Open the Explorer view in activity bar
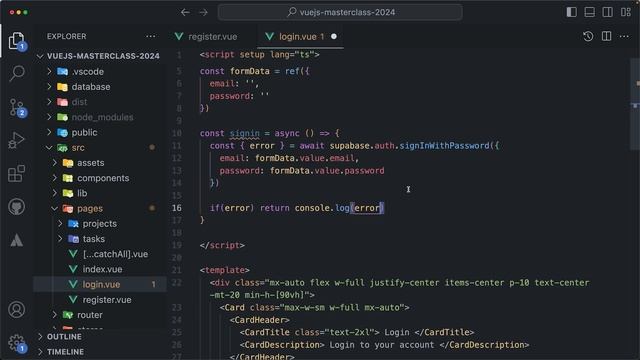The height and width of the screenshot is (360, 640). [x=16, y=41]
